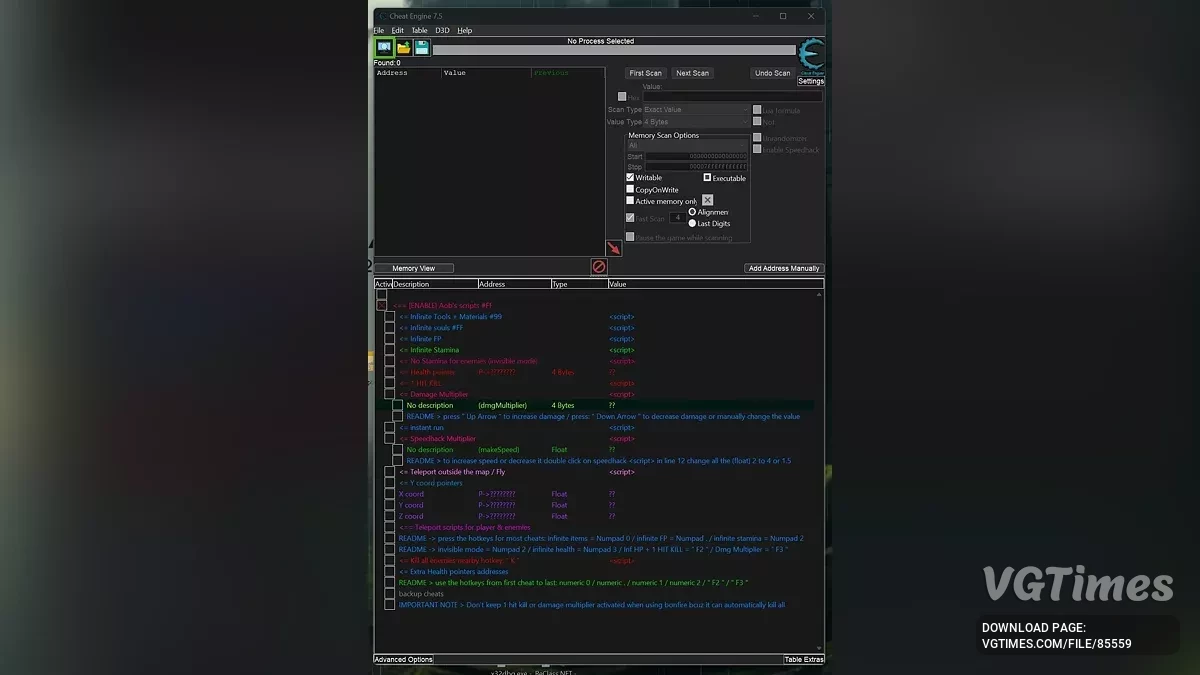Select the 'Health pointer' 4 Bytes entry
1200x675 pixels.
(x=427, y=372)
